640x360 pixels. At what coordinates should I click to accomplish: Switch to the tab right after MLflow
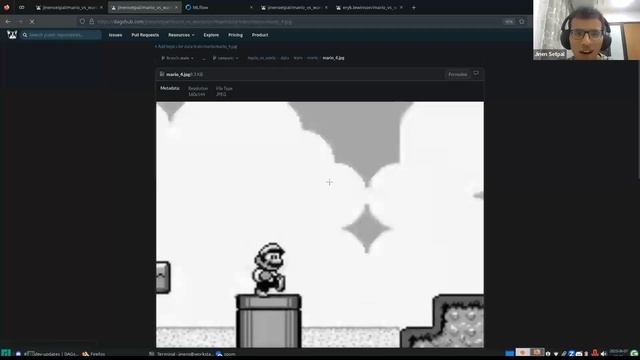click(x=294, y=7)
